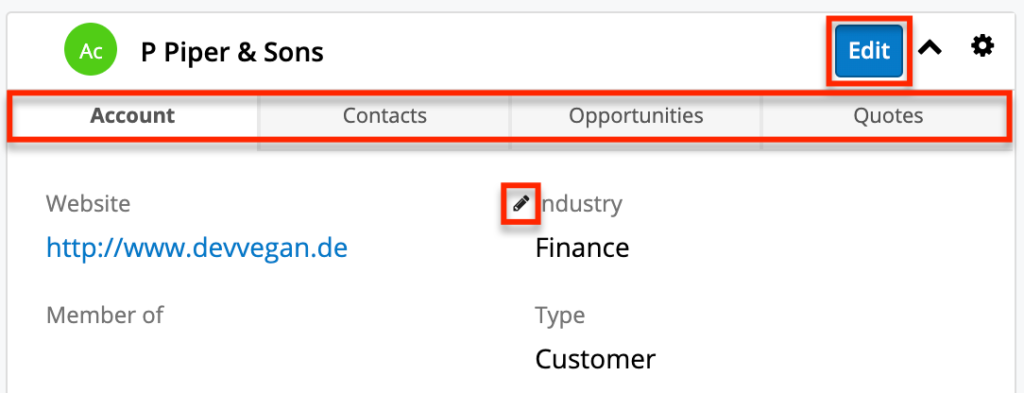1024x393 pixels.
Task: Click the Finance industry value
Action: coord(582,248)
